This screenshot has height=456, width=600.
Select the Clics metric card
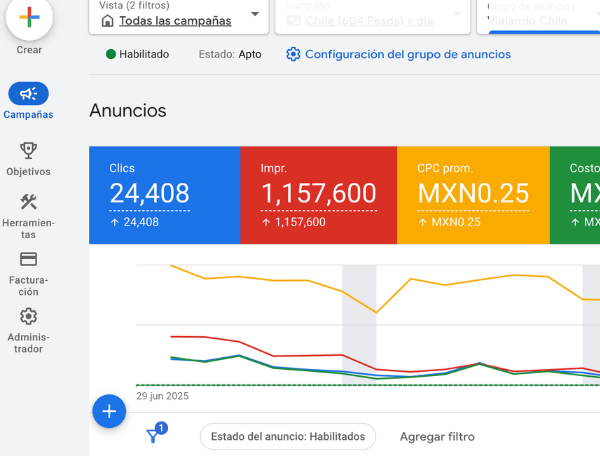[165, 195]
